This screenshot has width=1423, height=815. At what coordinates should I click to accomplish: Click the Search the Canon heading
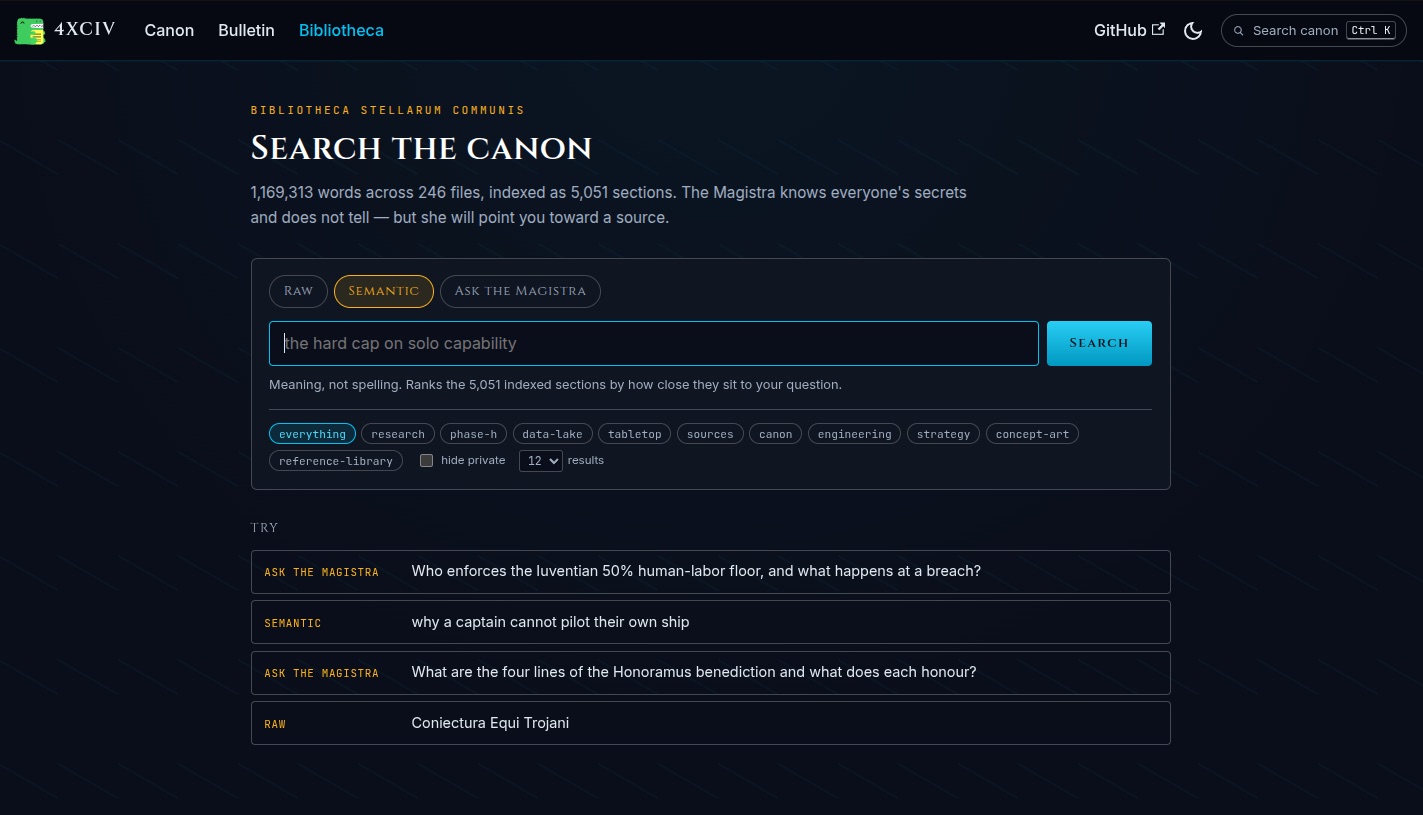421,149
